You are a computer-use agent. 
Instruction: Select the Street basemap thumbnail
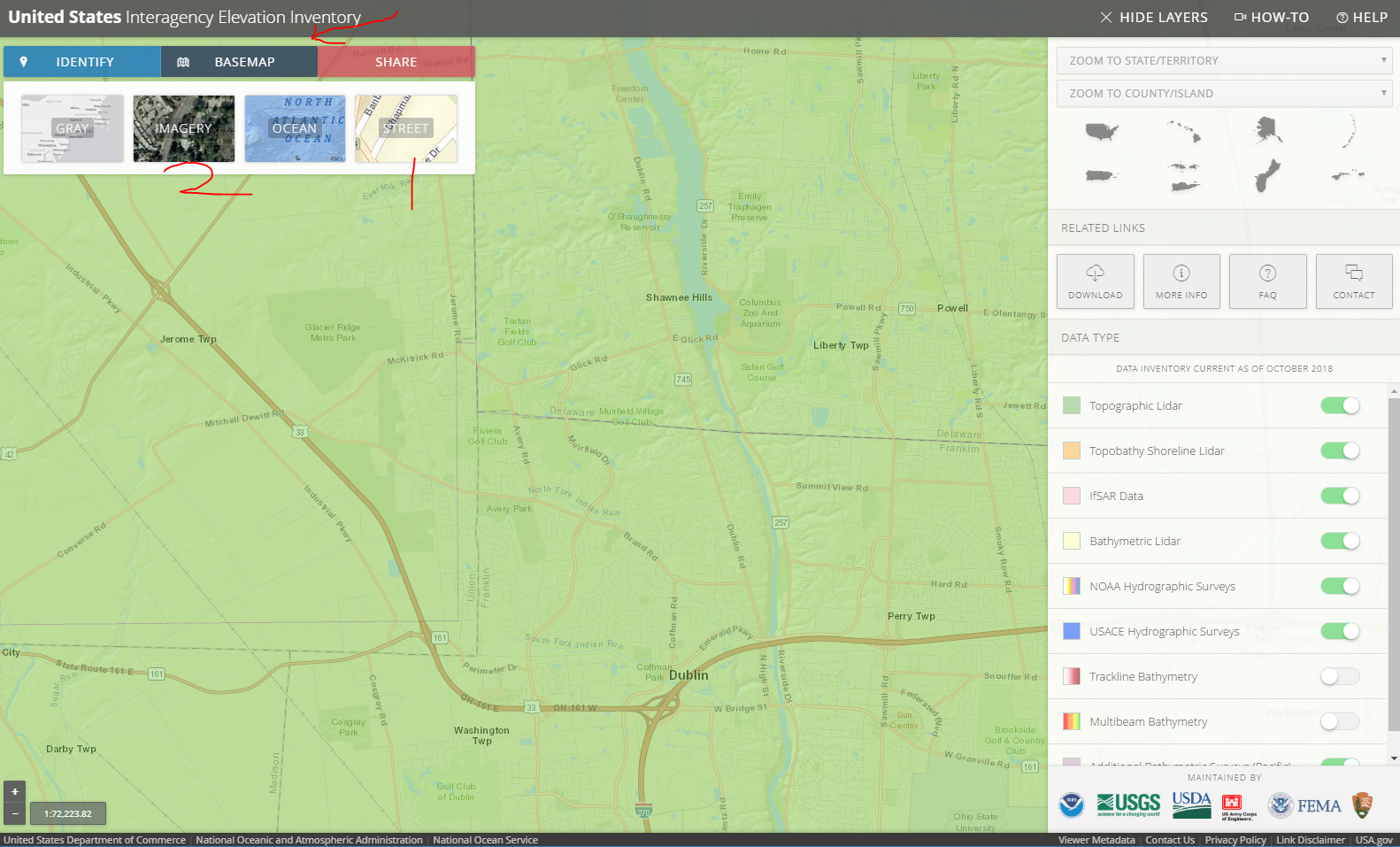coord(406,128)
